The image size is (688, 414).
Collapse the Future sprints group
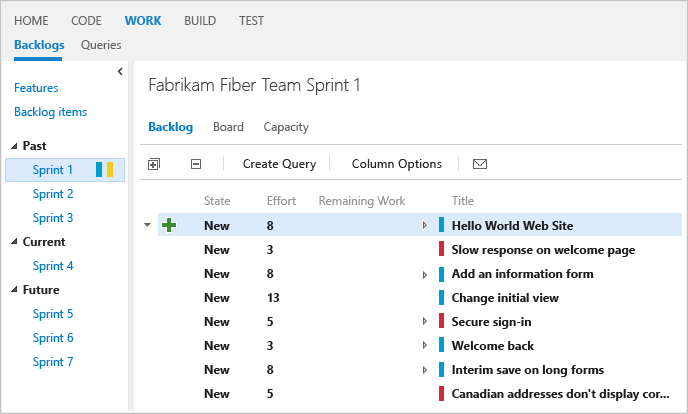click(14, 290)
